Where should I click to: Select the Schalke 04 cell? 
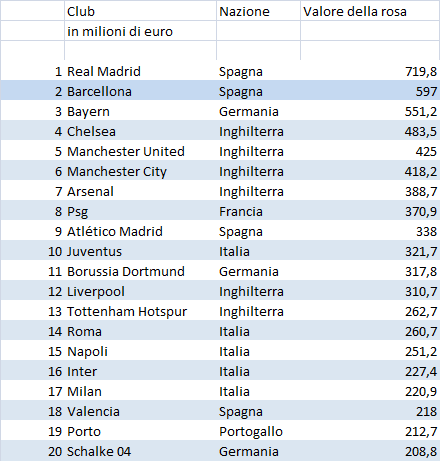(140, 451)
